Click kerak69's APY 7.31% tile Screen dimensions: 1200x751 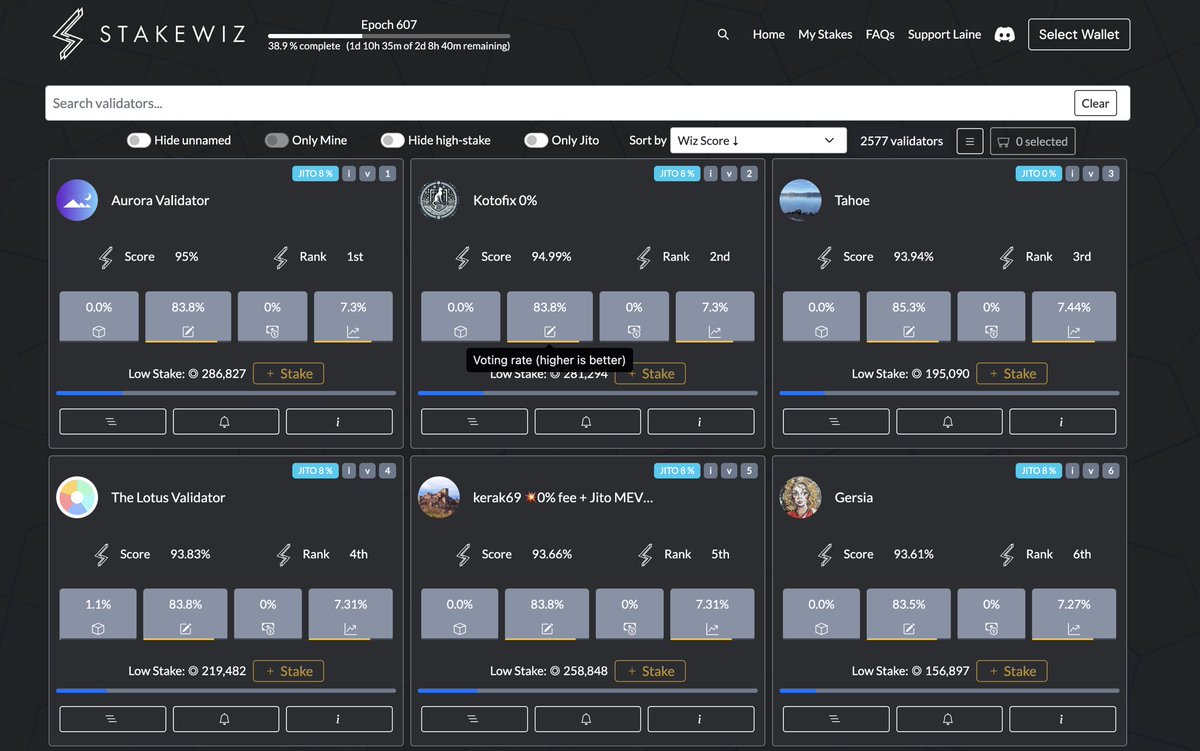712,614
